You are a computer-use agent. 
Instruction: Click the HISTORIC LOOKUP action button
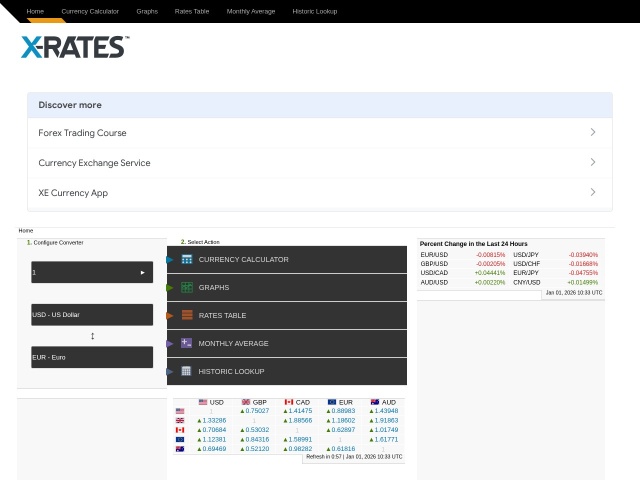pos(287,371)
